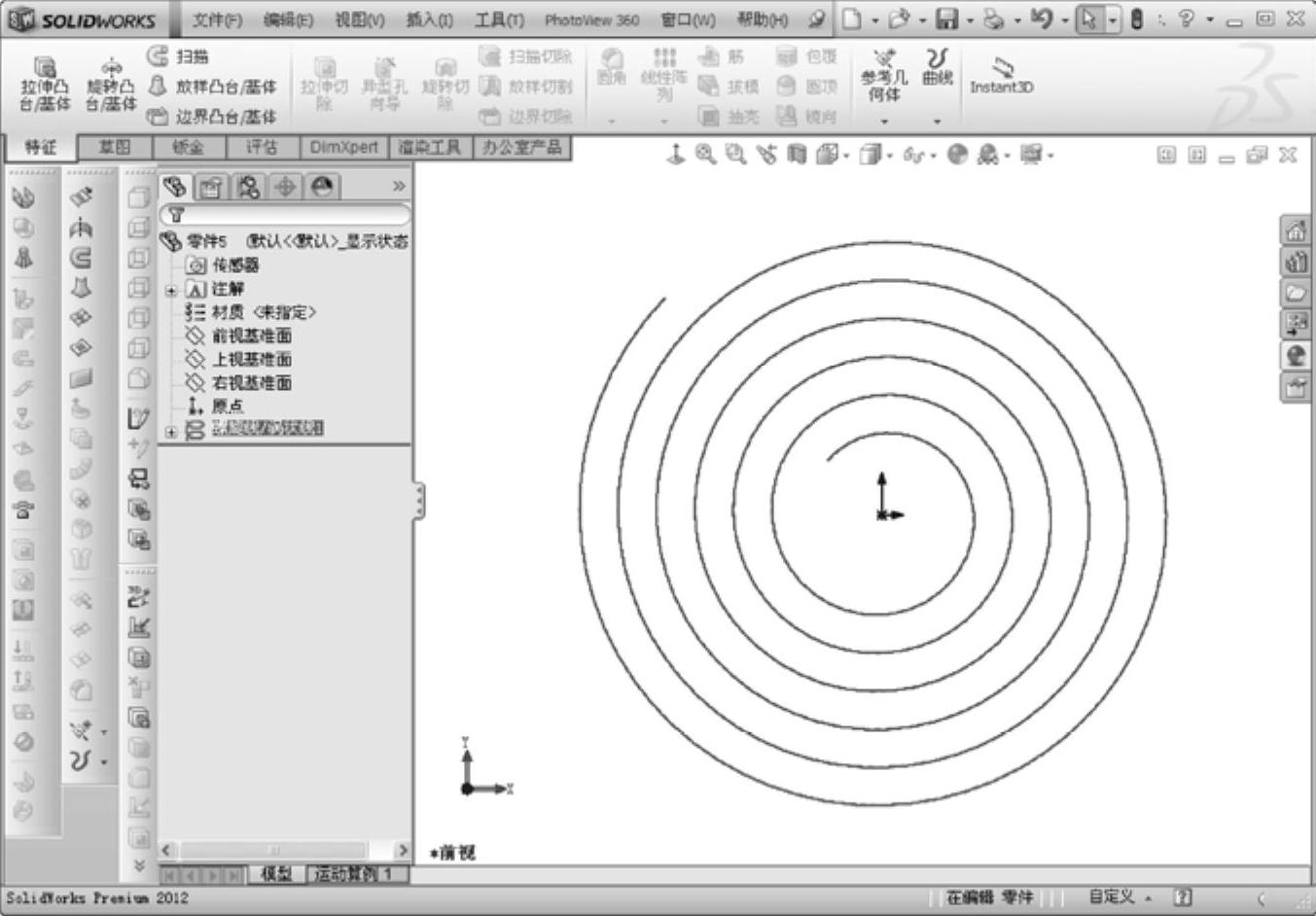Choose 边界凸台/基体 boundary boss command

click(x=212, y=117)
